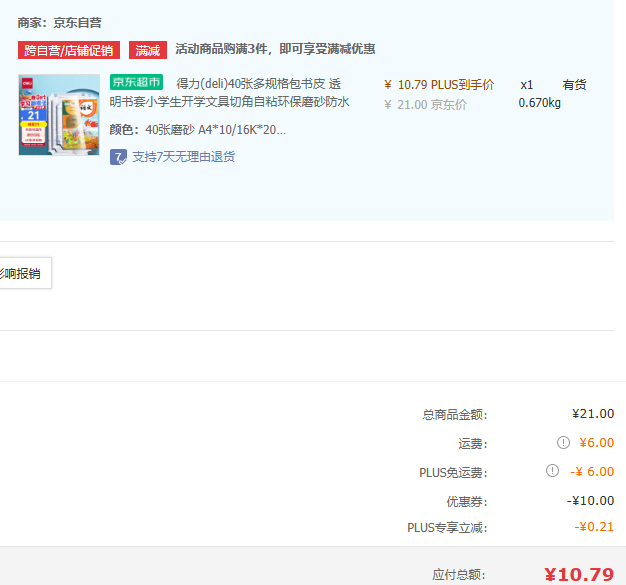Click the 支持7天无理由退货 link
This screenshot has height=585, width=626.
(184, 157)
